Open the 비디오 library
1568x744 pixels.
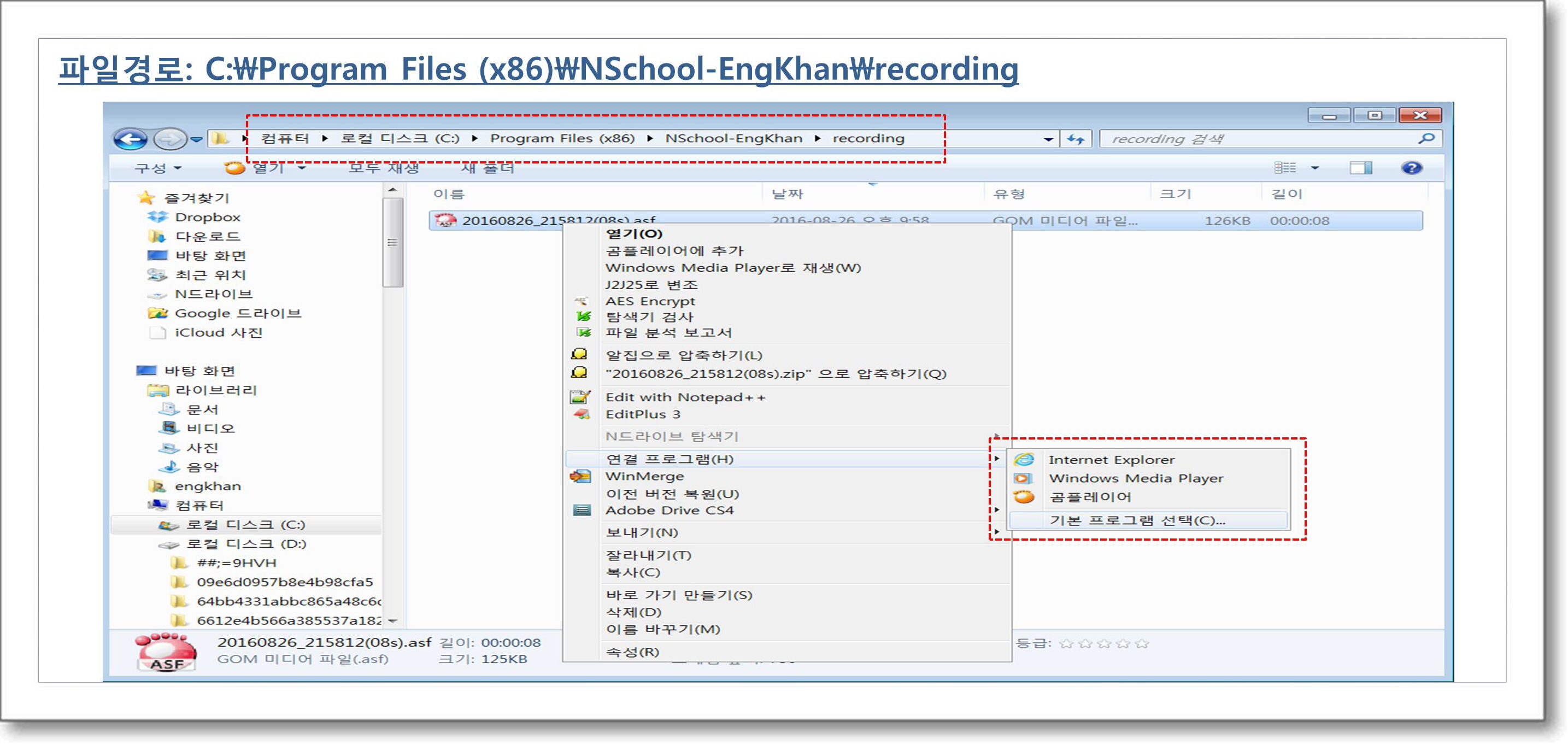(210, 429)
